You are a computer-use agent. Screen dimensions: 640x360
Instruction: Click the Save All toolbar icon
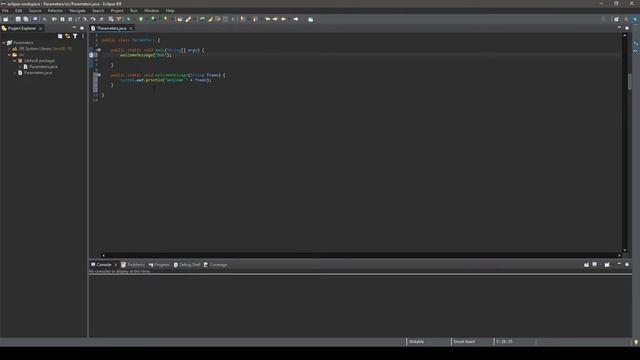point(26,19)
